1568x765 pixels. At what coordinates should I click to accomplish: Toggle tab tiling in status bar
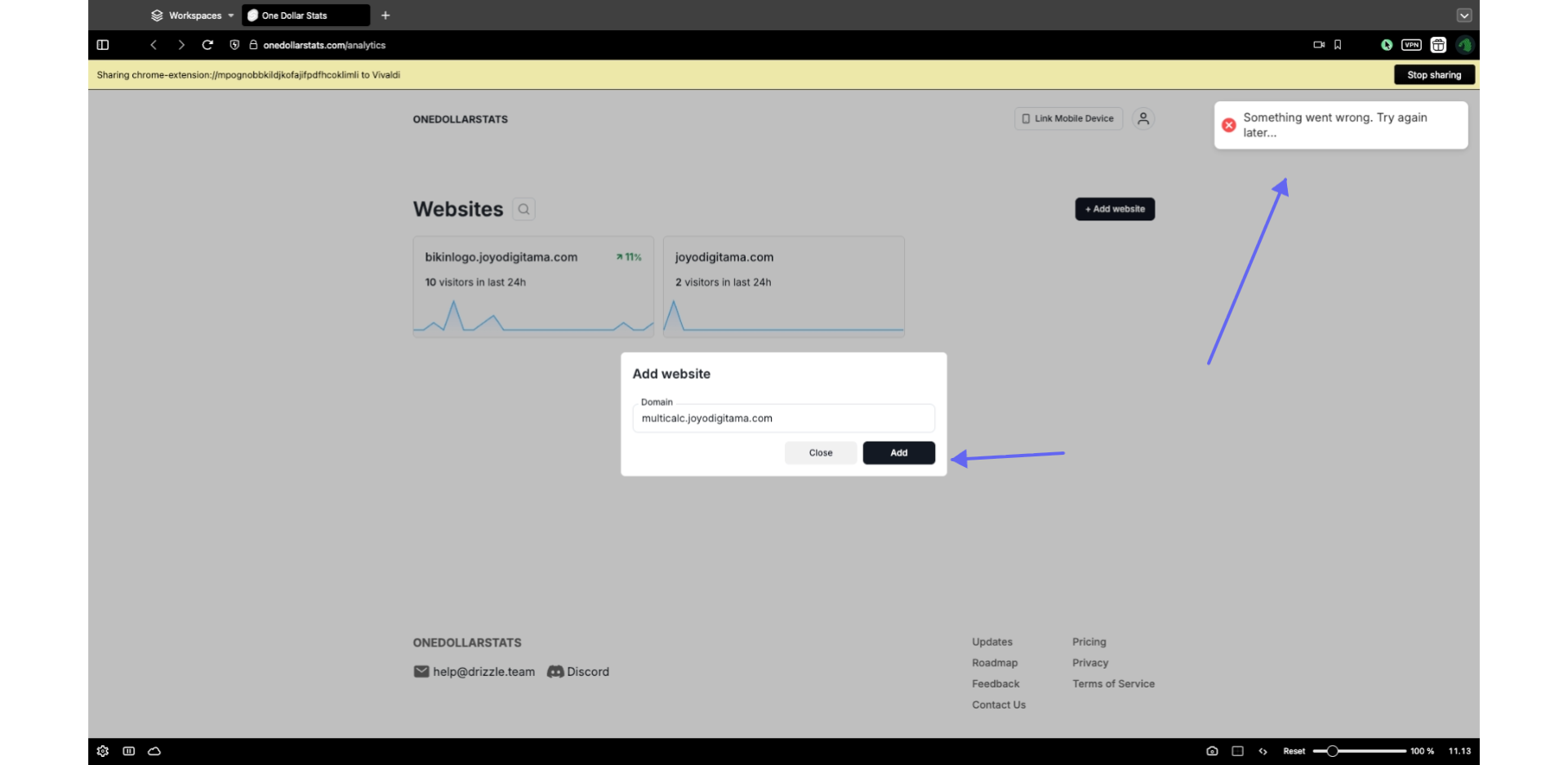pos(1237,751)
